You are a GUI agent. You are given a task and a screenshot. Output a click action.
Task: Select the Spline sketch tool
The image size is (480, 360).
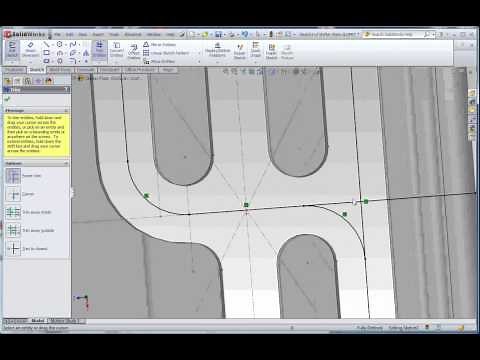pyautogui.click(x=73, y=44)
